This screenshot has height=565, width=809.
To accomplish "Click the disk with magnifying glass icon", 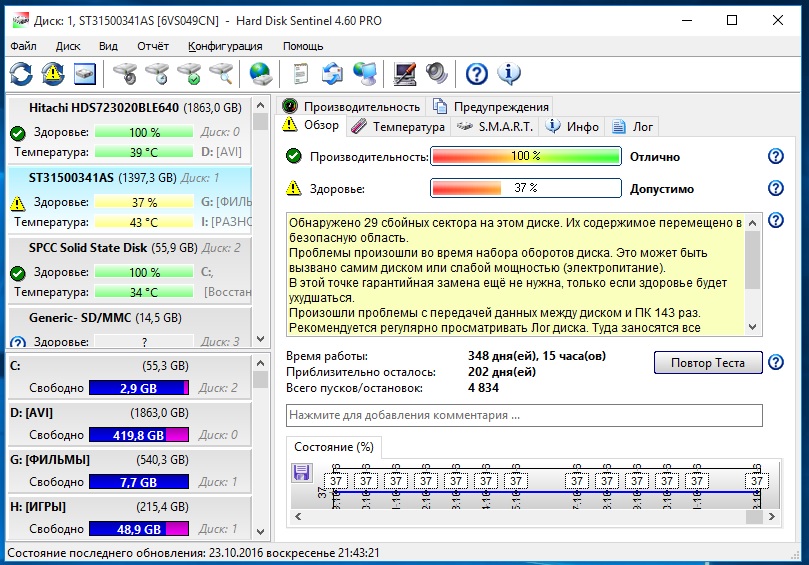I will click(221, 74).
